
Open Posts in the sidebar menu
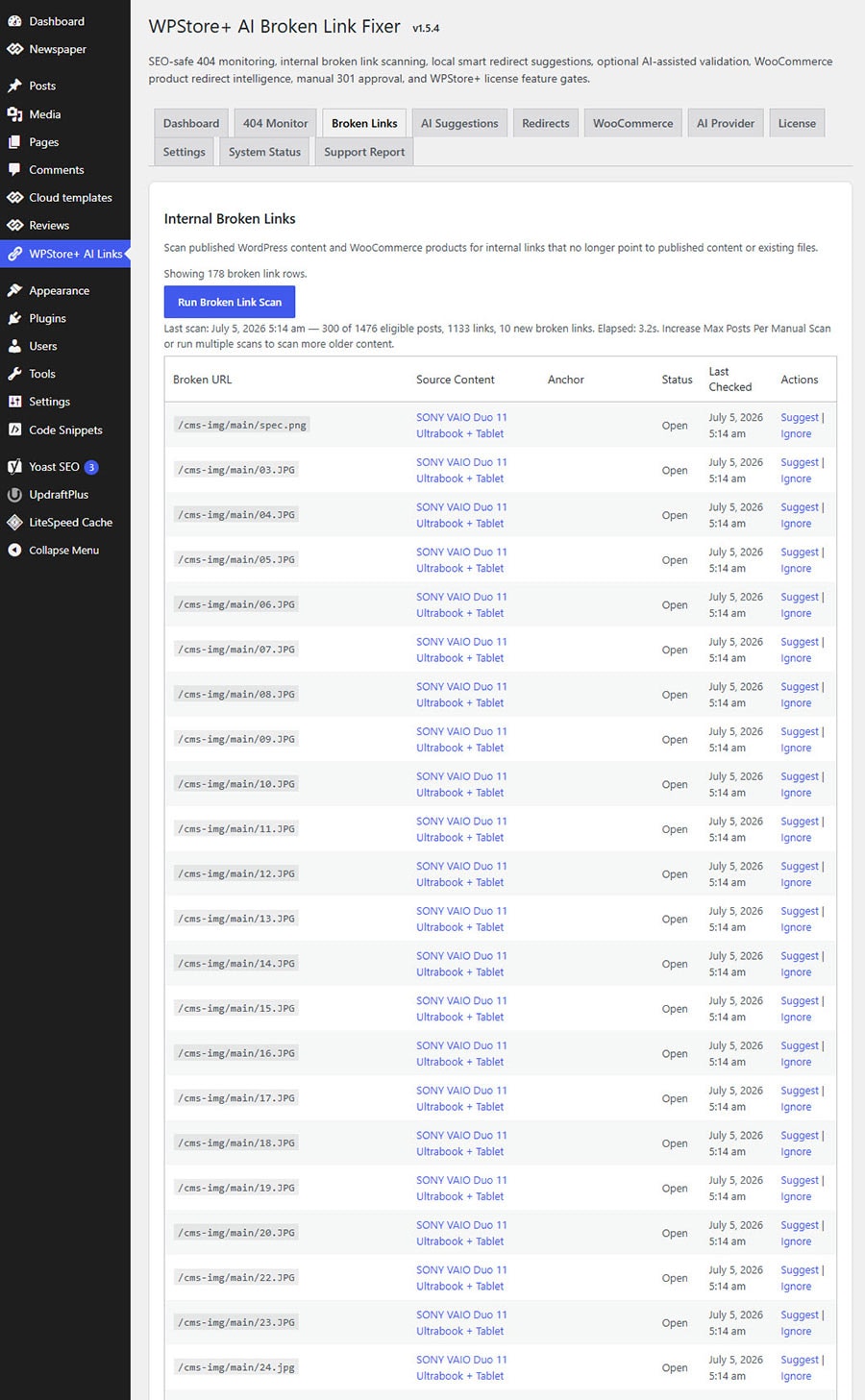42,86
